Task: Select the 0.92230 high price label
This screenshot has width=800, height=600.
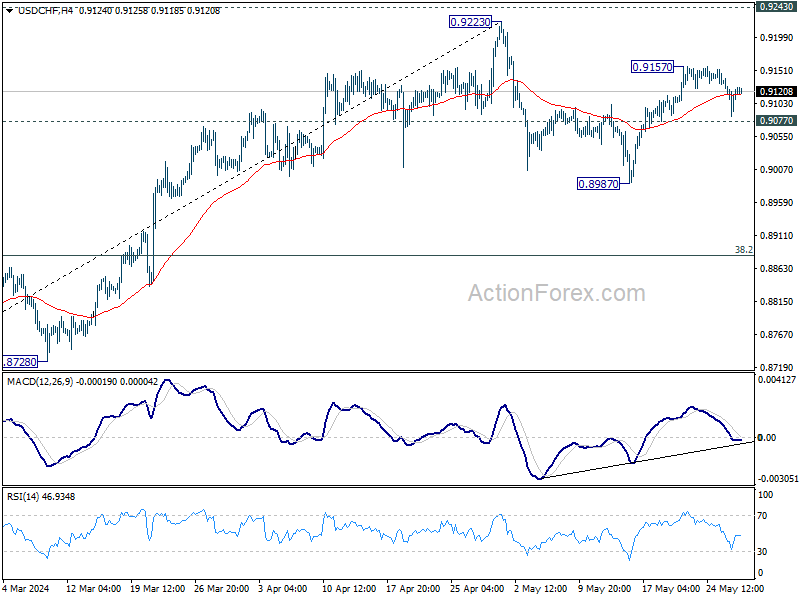Action: (470, 22)
